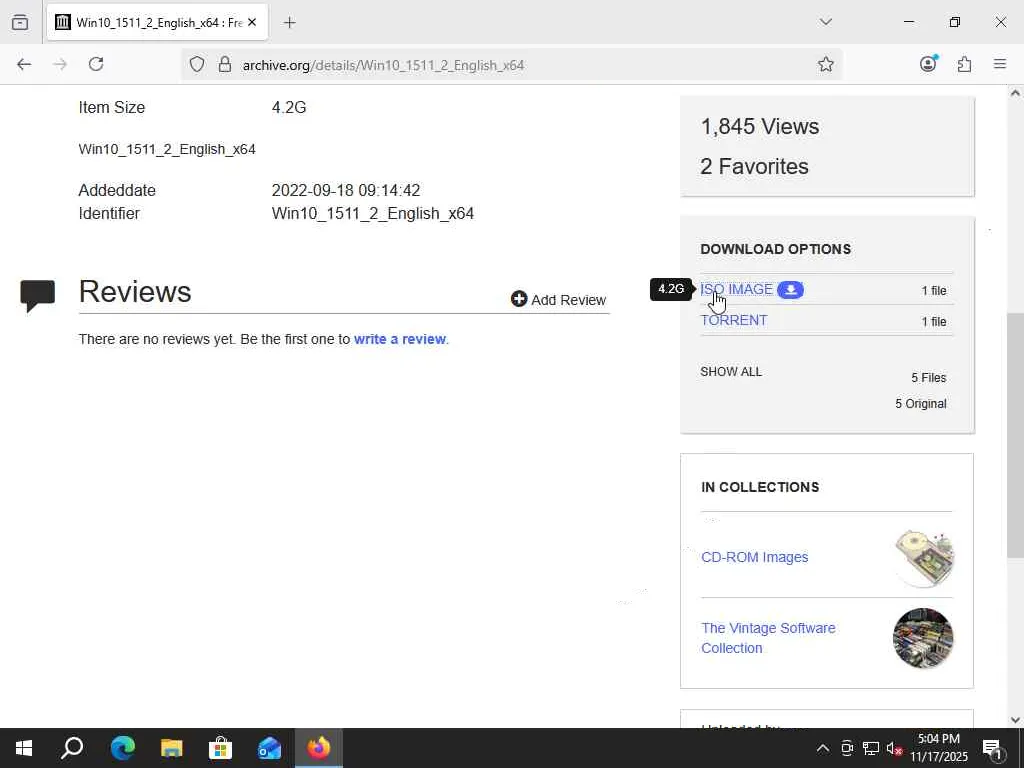This screenshot has height=768, width=1024.
Task: Show hidden system tray icons
Action: tap(823, 748)
